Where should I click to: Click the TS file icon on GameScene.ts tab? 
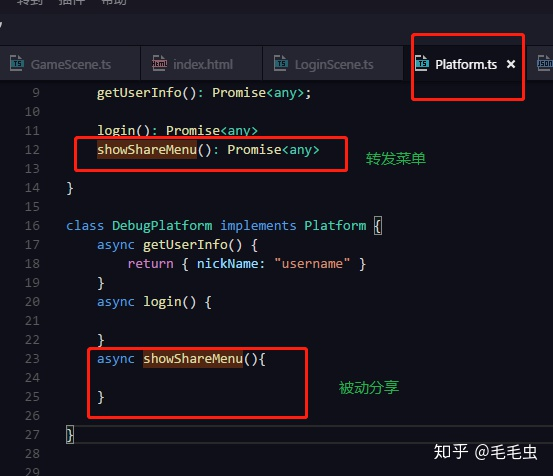pos(17,63)
